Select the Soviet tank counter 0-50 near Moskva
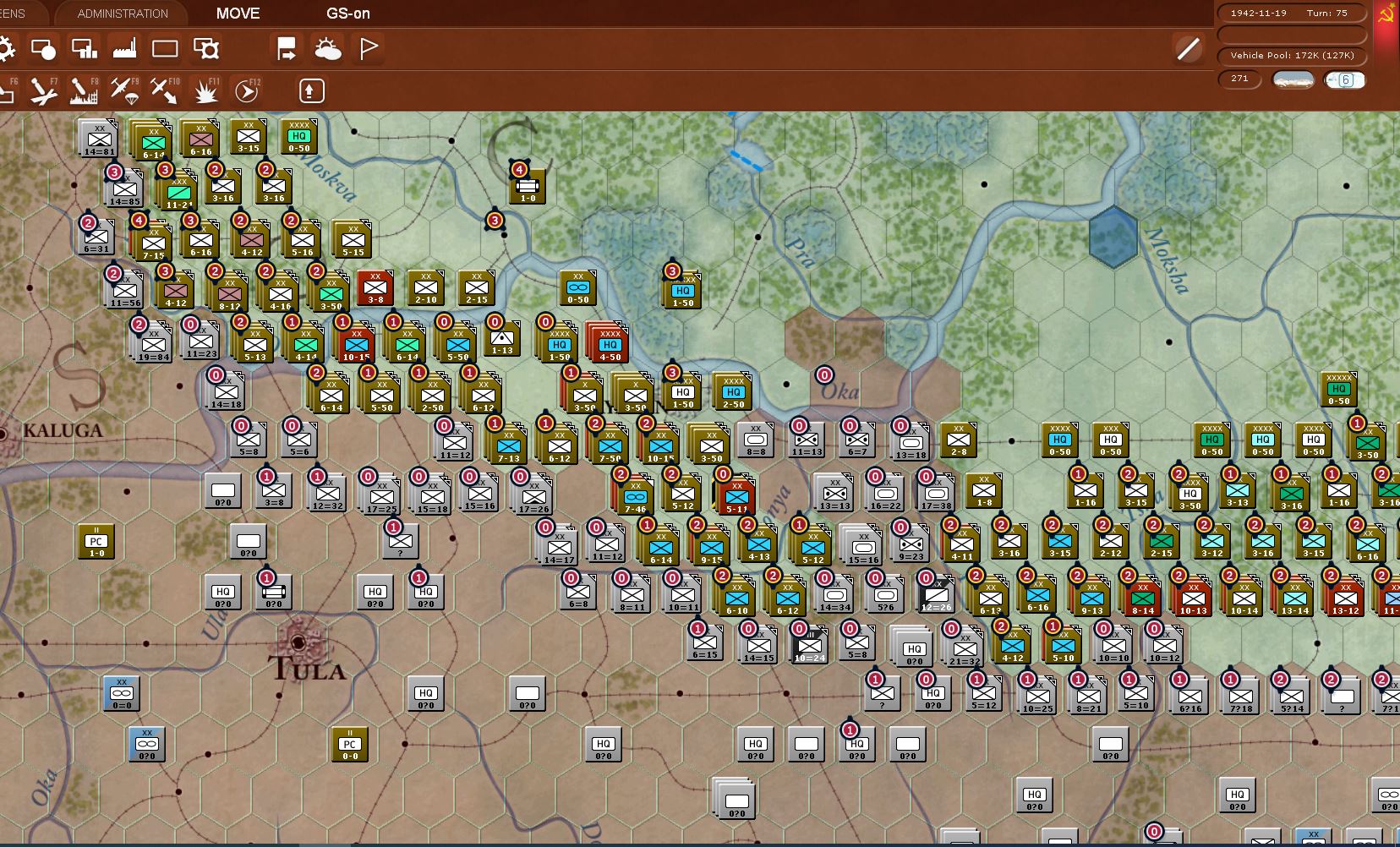1400x847 pixels. tap(578, 287)
